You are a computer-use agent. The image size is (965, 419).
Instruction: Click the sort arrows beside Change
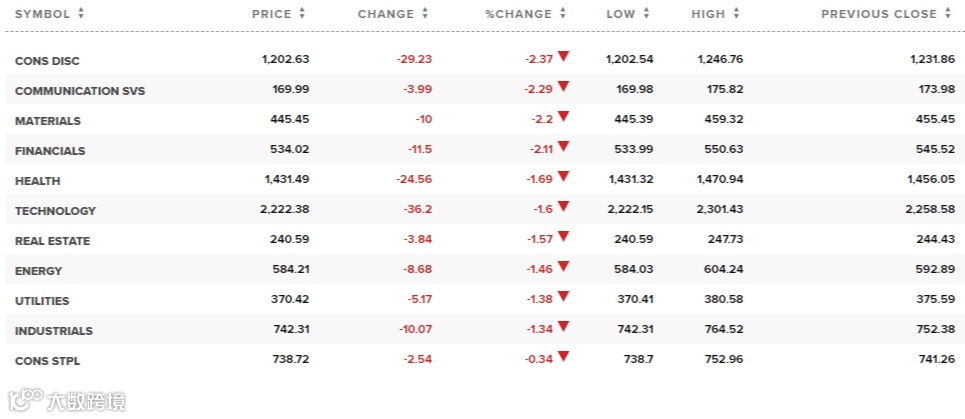[425, 14]
